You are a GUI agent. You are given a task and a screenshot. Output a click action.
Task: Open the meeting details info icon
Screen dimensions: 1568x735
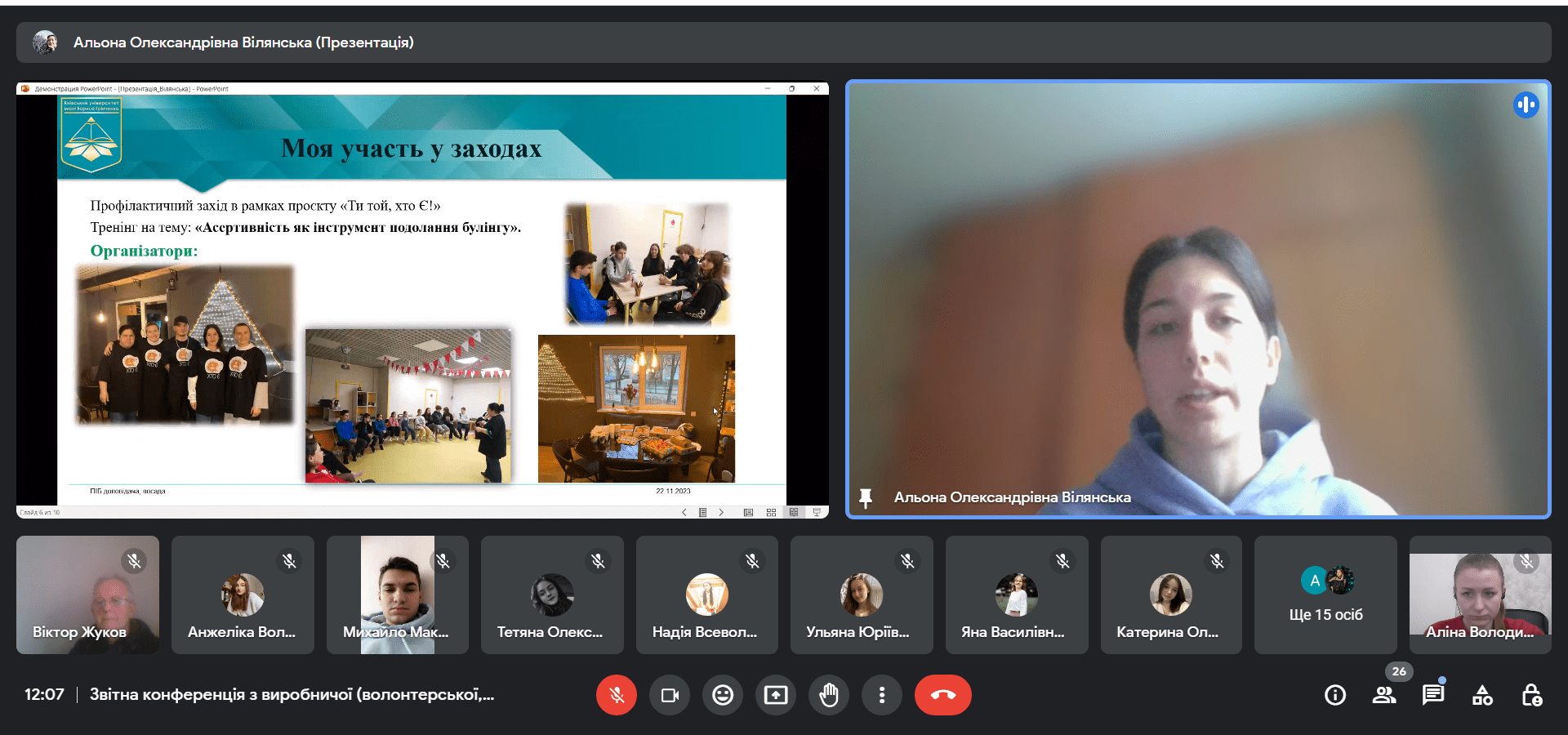(x=1335, y=695)
